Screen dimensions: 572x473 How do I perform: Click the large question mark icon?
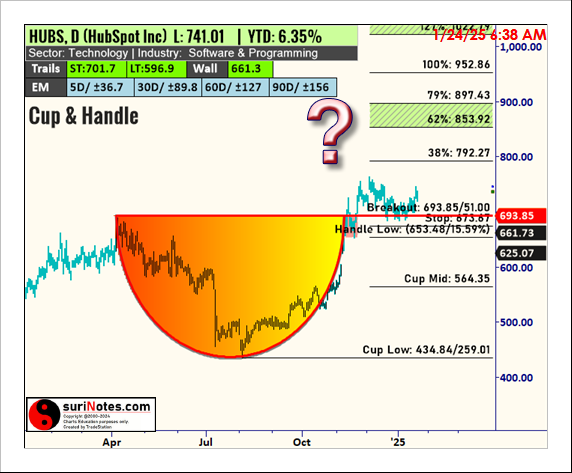[x=331, y=131]
